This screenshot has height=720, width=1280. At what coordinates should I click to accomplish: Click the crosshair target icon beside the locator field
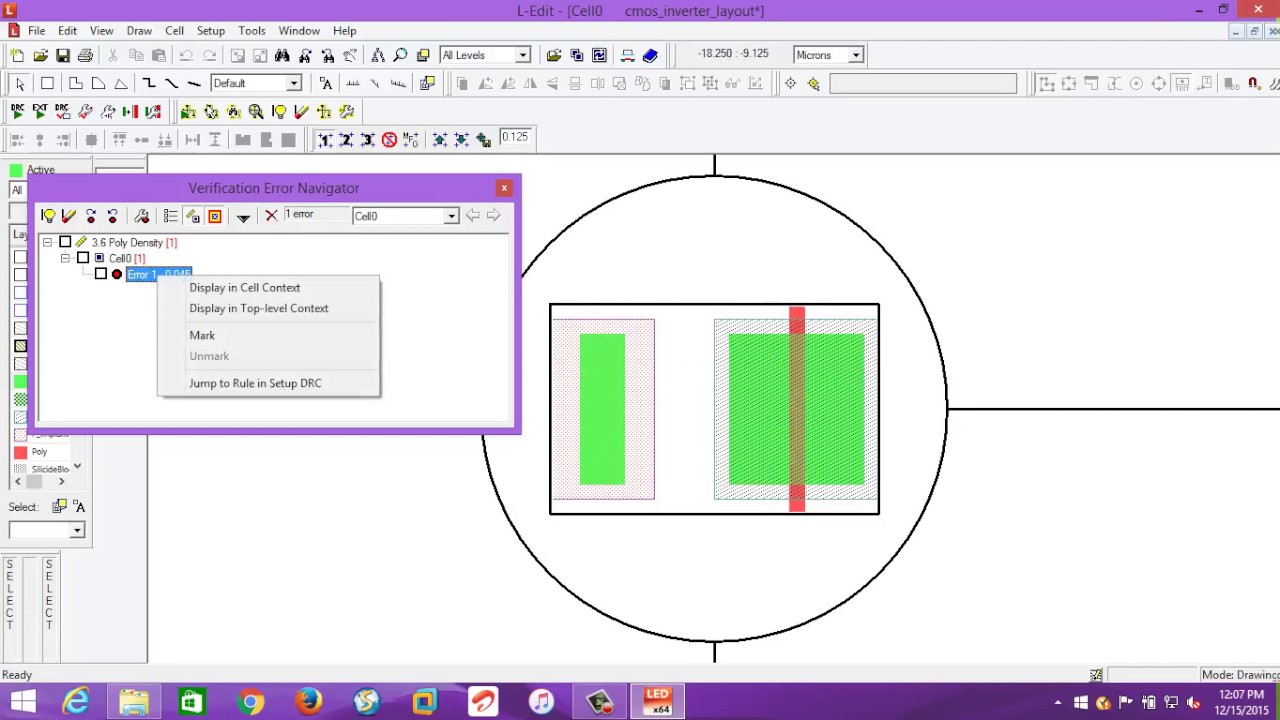tap(790, 84)
